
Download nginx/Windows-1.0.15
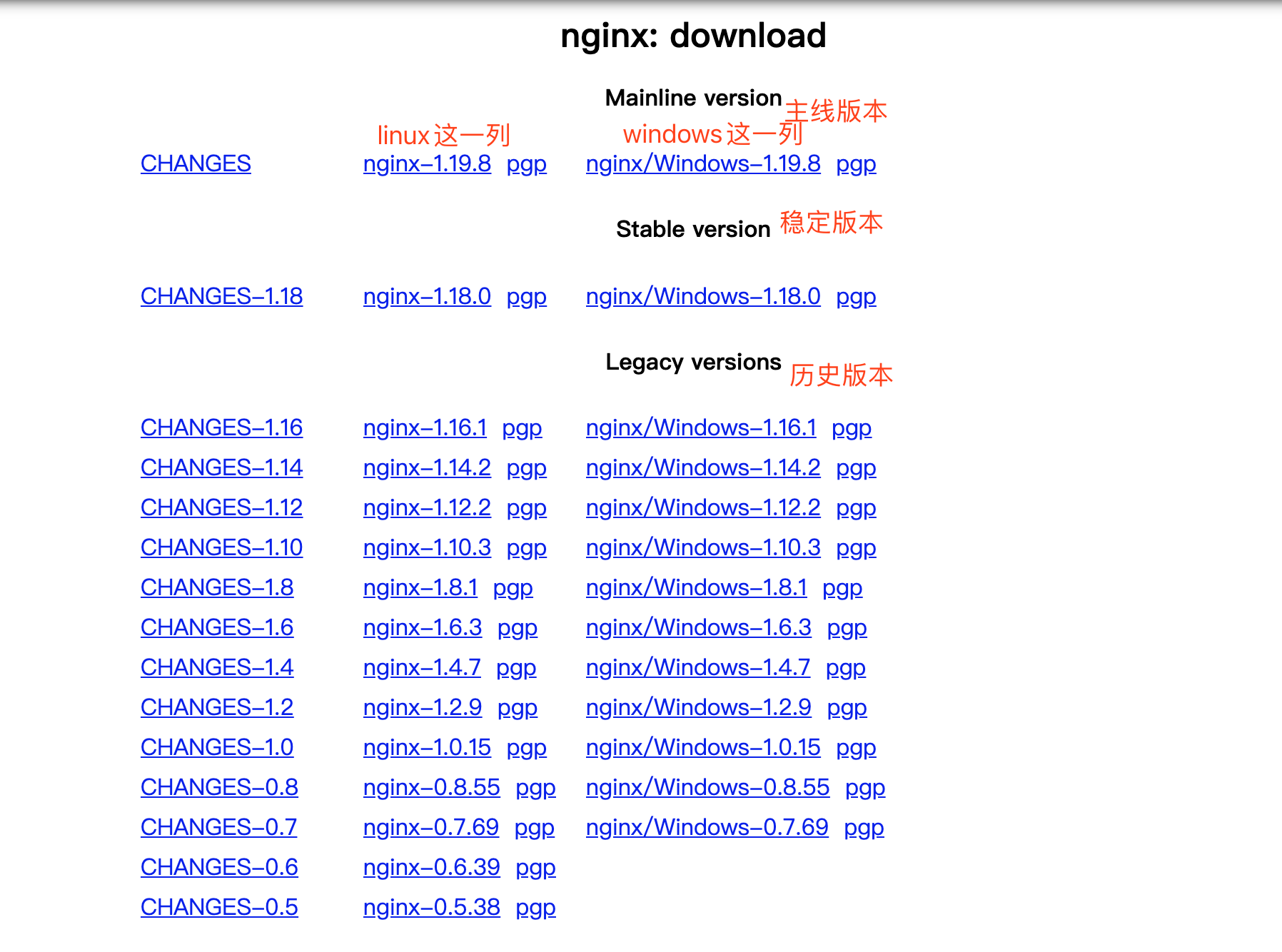coord(703,747)
